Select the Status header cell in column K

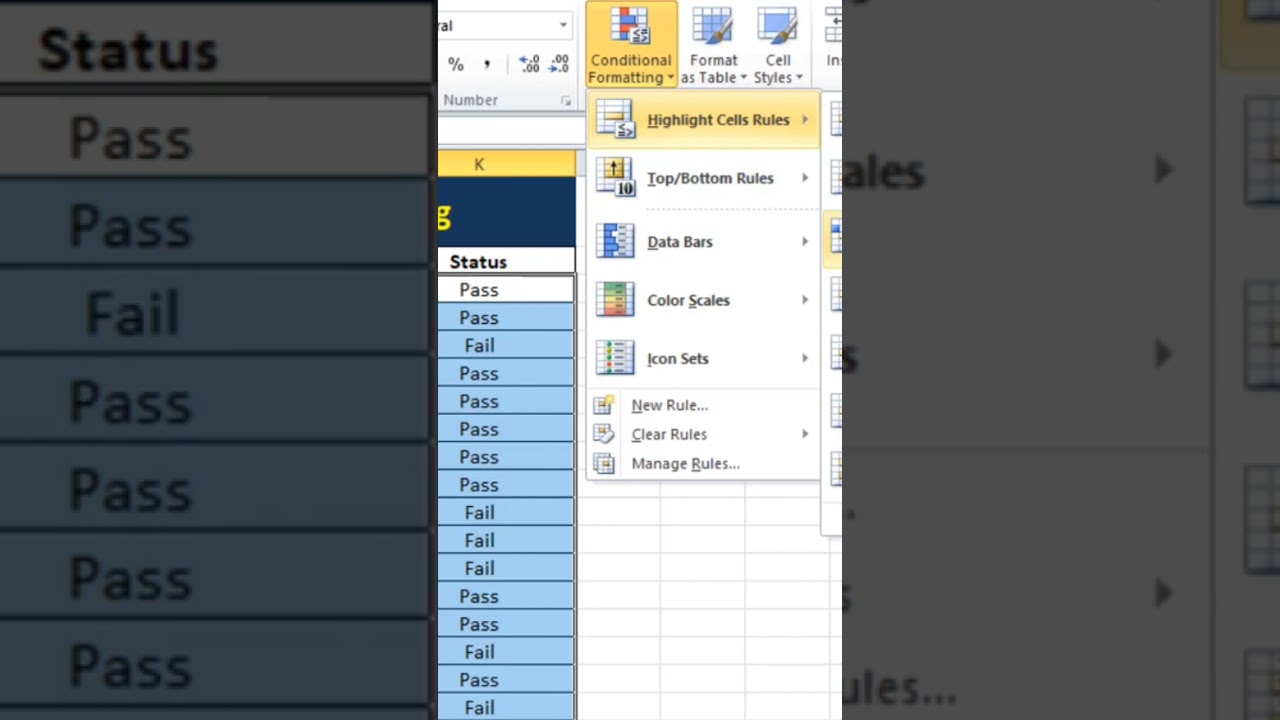tap(506, 262)
